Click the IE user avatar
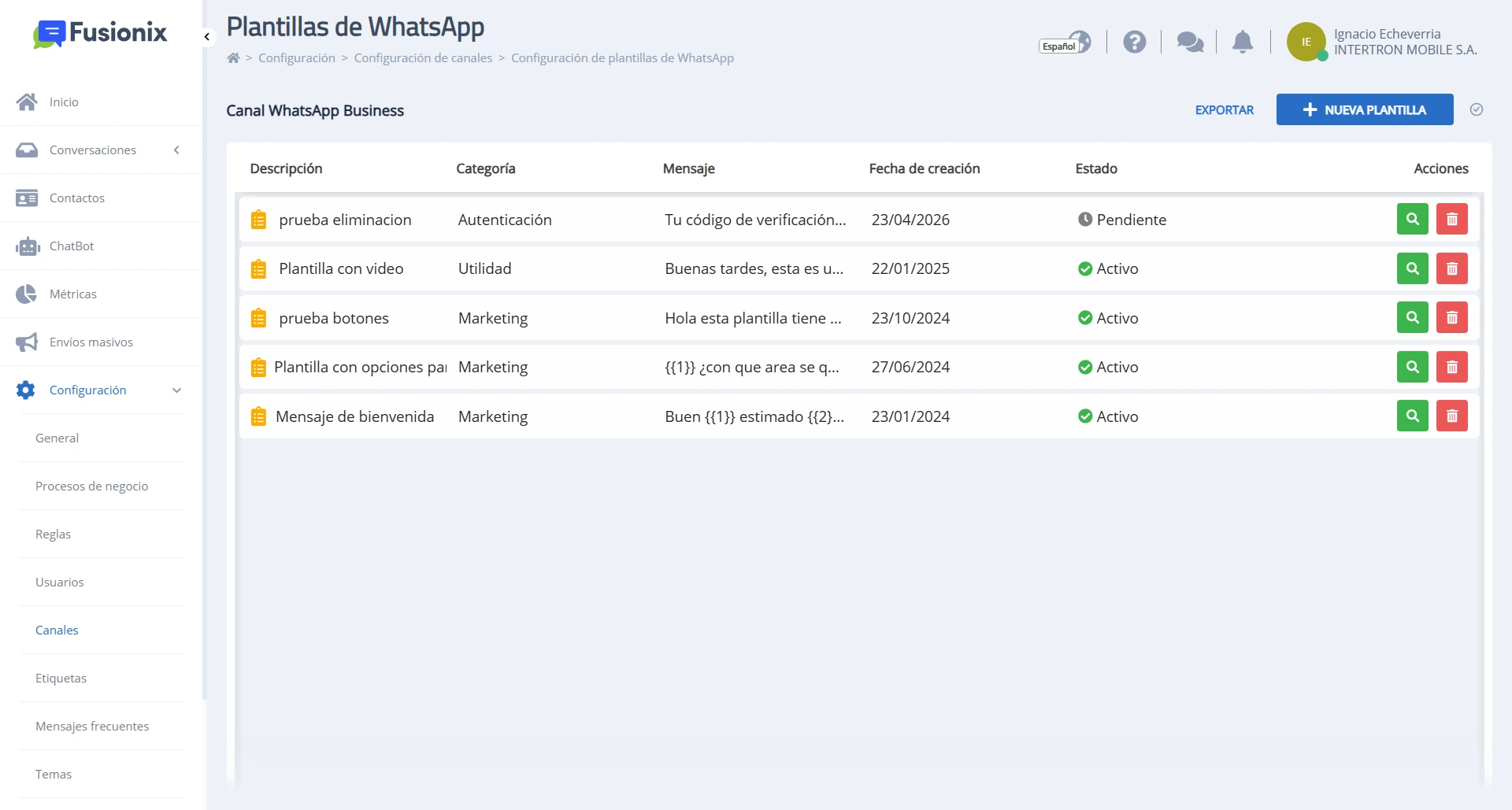This screenshot has height=810, width=1512. (1306, 42)
